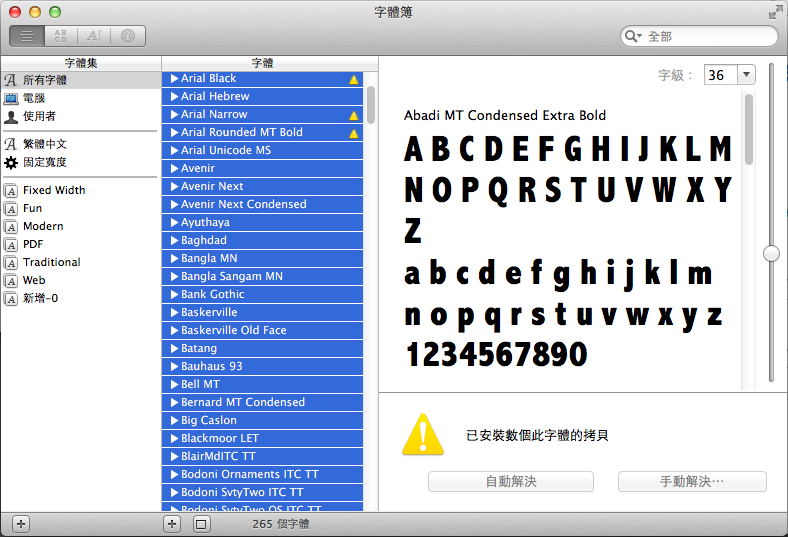Open the PDF collection

[80, 245]
